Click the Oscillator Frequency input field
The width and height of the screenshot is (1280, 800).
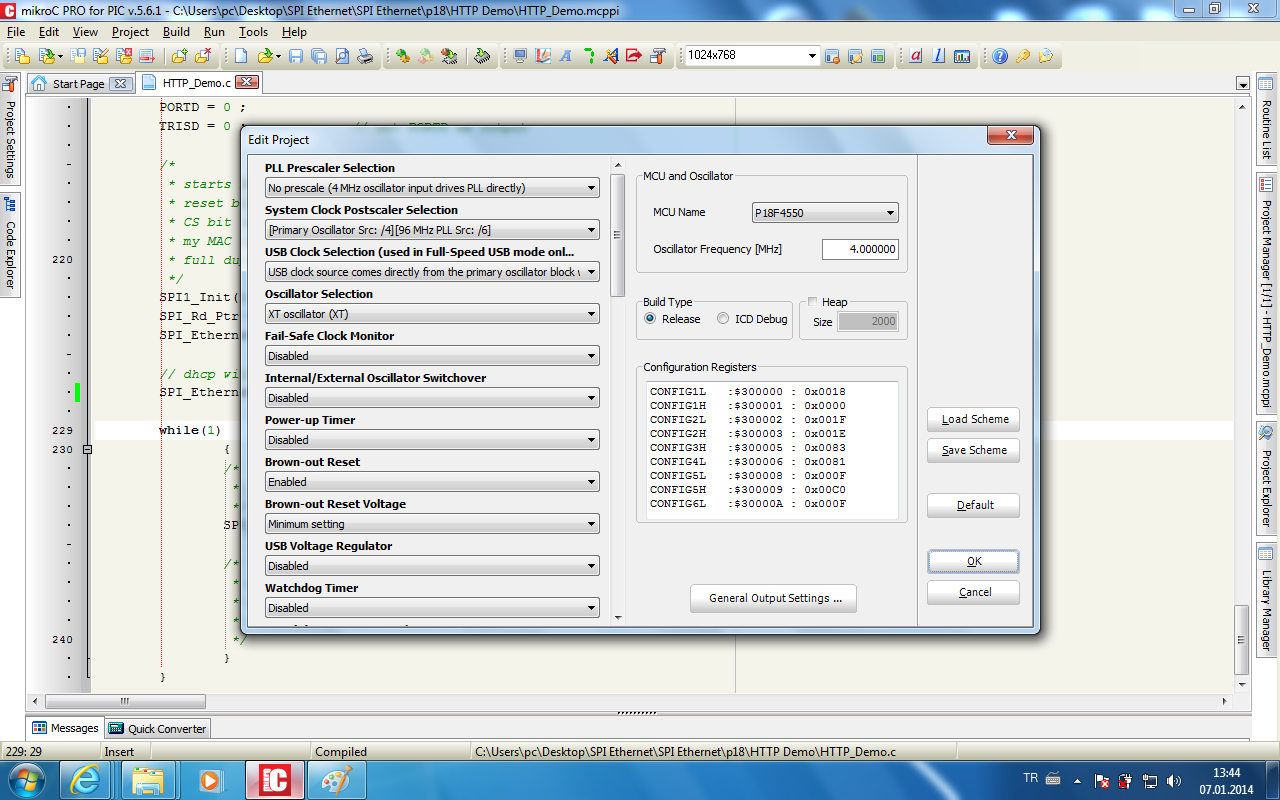pyautogui.click(x=860, y=249)
